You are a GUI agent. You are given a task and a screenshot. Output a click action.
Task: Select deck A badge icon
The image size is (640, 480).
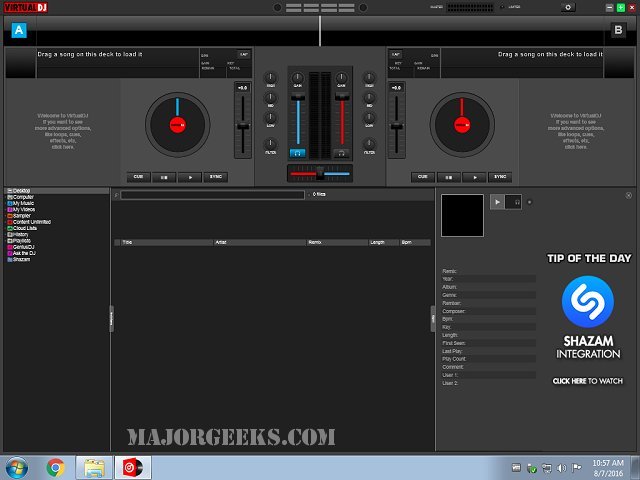tap(18, 31)
